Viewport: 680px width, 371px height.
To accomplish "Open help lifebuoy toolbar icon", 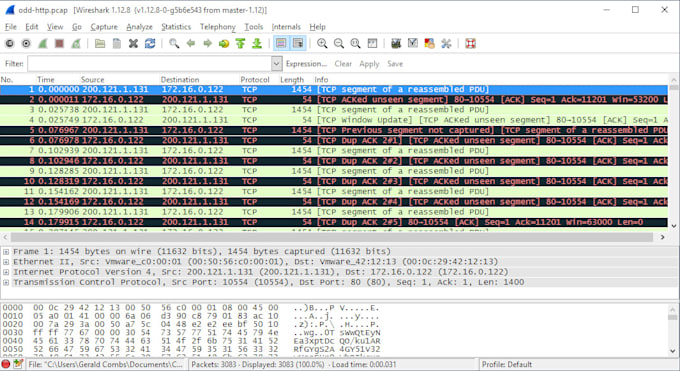I will [471, 43].
